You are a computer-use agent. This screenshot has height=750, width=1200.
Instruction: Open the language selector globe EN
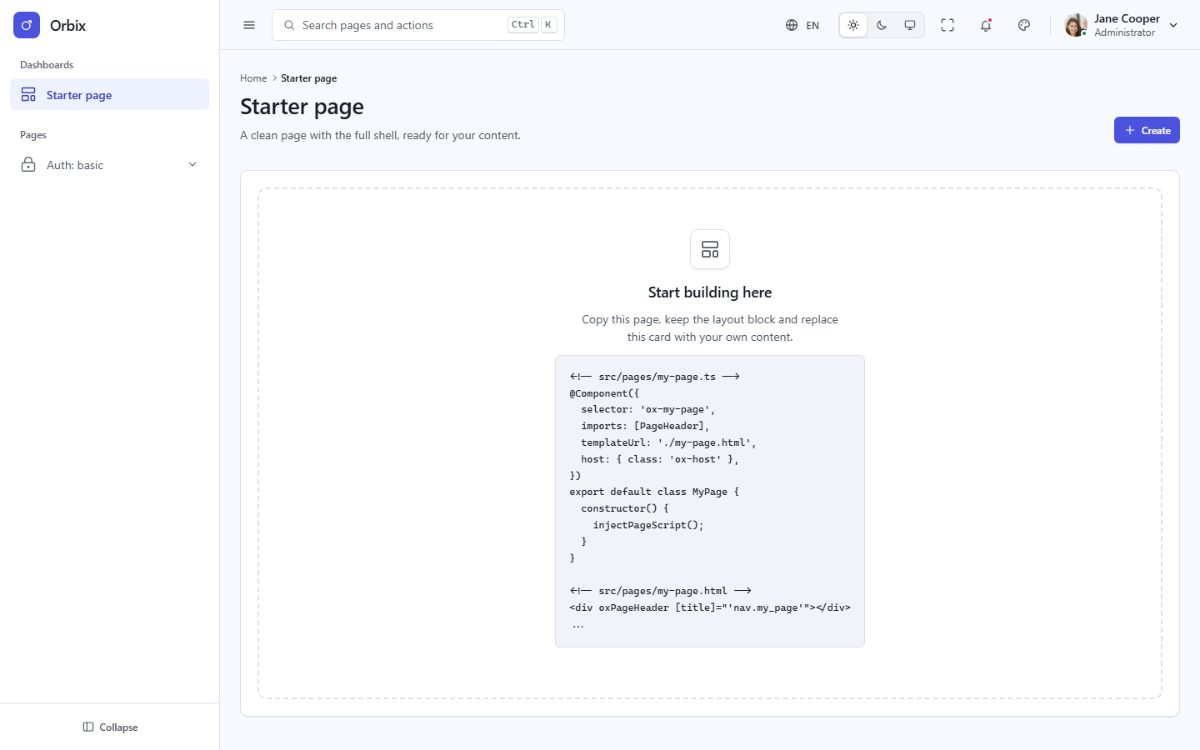coord(802,25)
